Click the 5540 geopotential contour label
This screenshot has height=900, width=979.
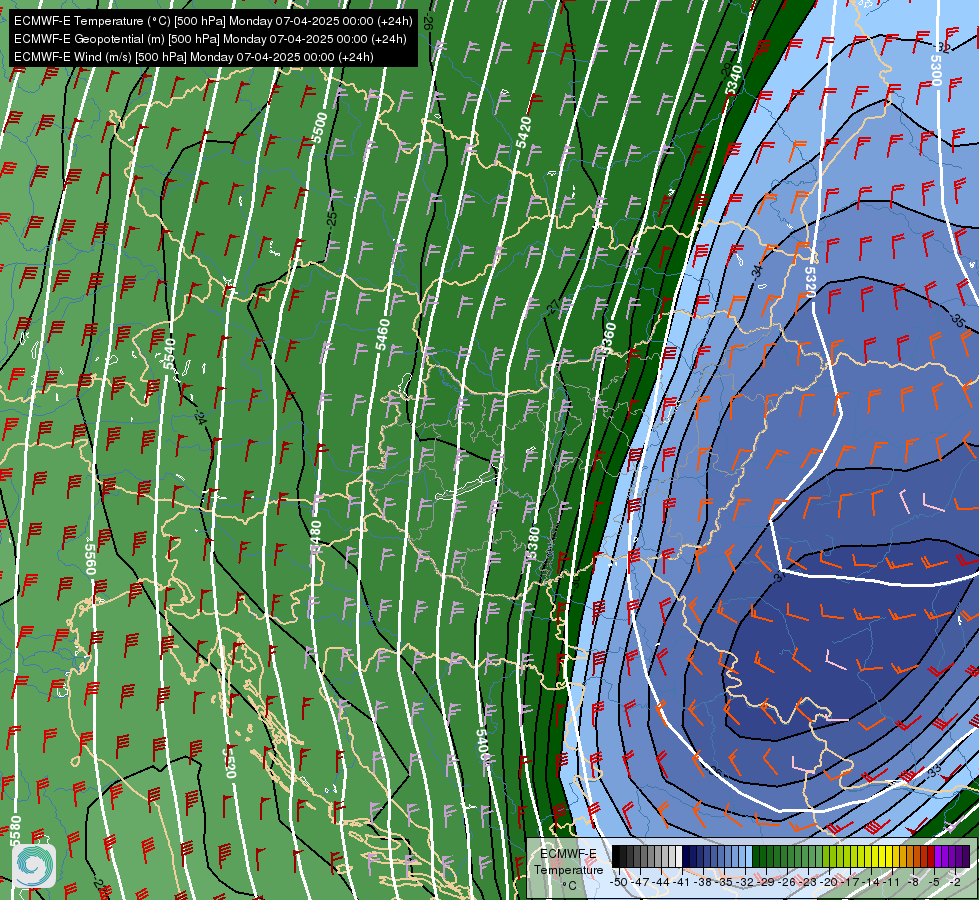point(169,354)
